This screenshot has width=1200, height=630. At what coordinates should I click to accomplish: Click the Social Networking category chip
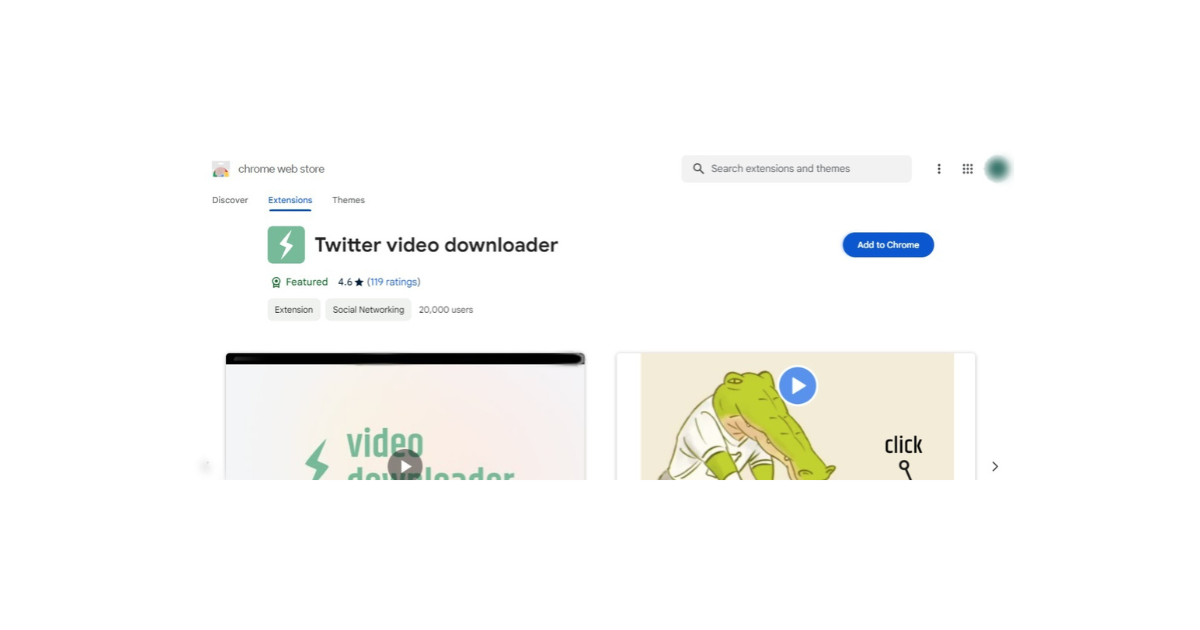368,310
